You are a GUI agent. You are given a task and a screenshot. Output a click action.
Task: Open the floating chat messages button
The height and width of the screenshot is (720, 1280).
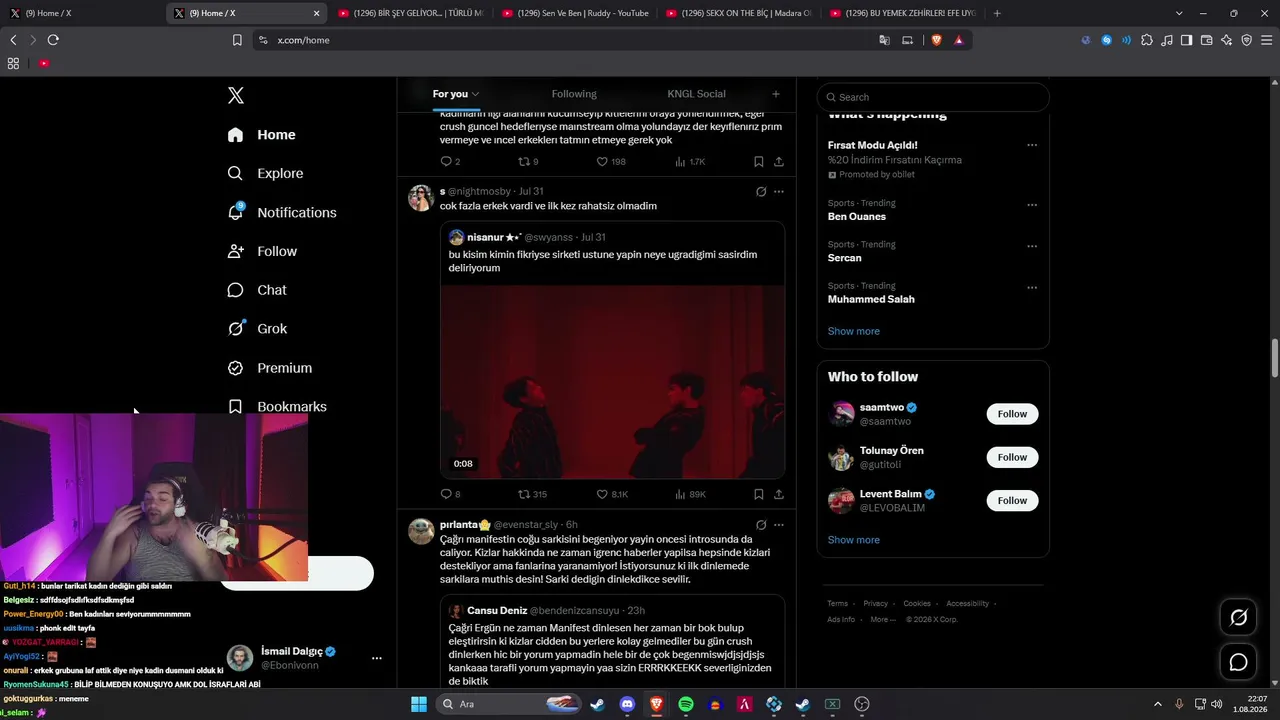(1238, 662)
